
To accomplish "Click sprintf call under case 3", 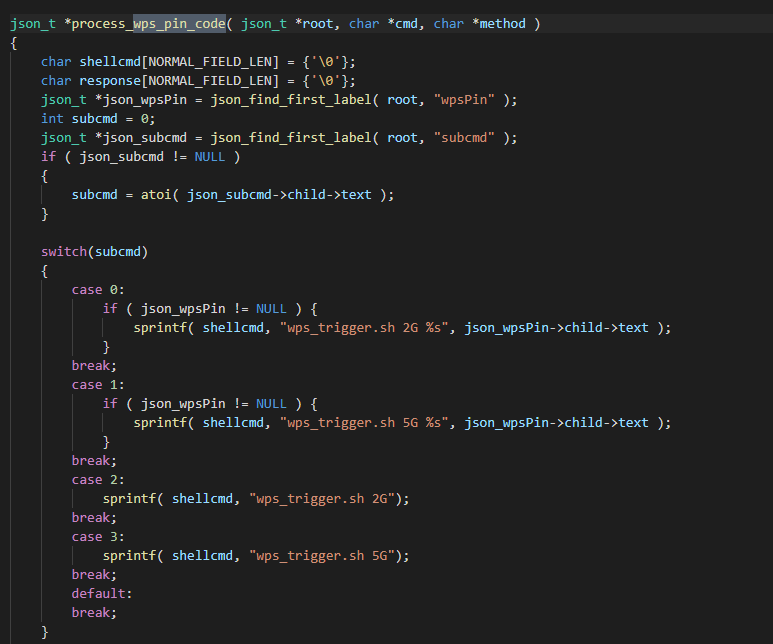I will 129,556.
